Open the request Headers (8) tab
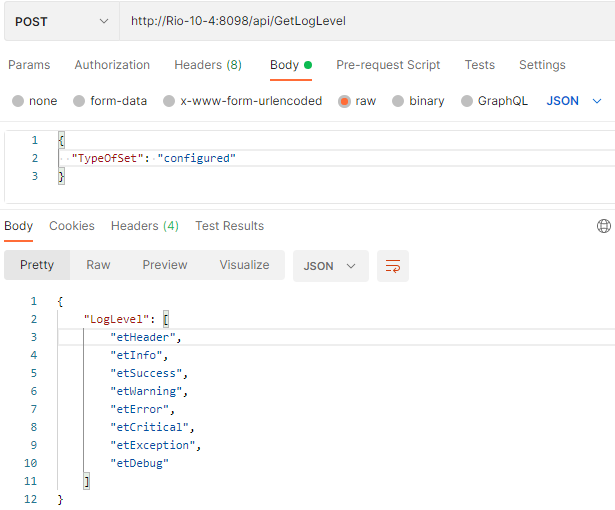 point(208,65)
